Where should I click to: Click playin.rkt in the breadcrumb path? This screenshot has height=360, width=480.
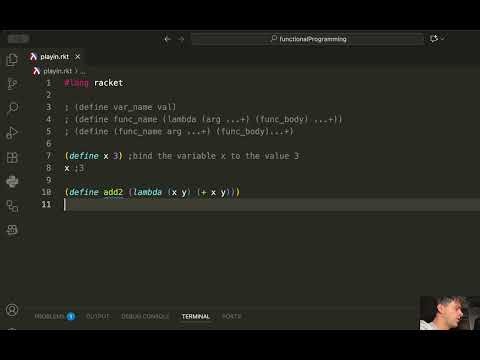(x=58, y=71)
